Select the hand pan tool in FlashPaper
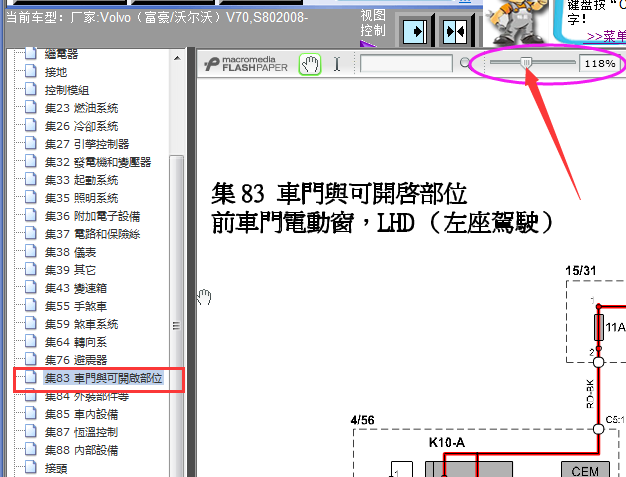 pos(310,64)
